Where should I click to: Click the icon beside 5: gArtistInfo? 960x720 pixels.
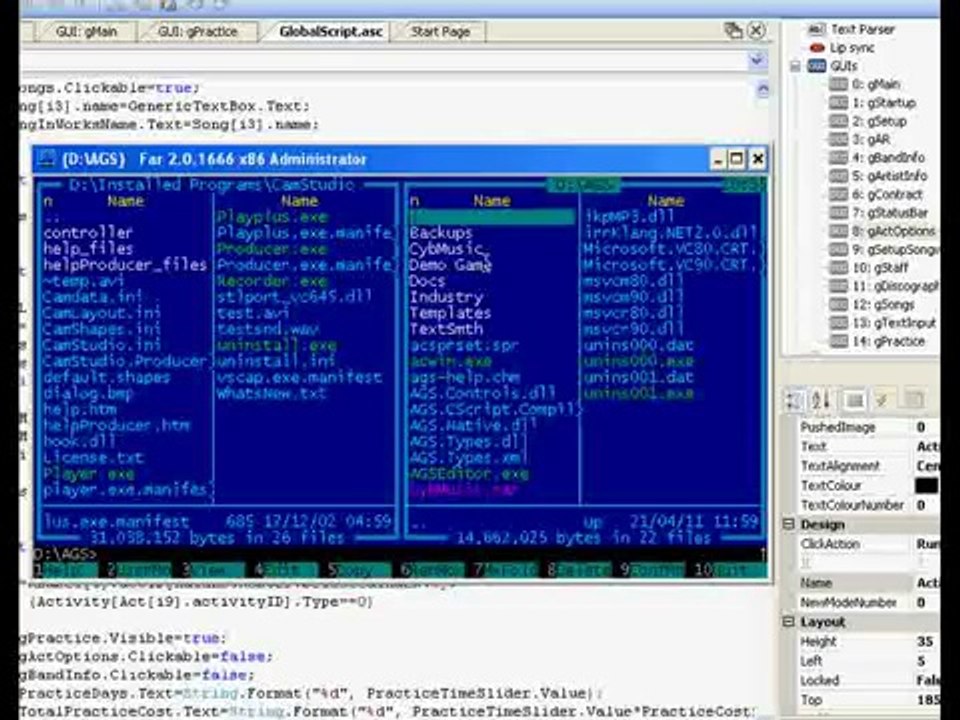[838, 176]
